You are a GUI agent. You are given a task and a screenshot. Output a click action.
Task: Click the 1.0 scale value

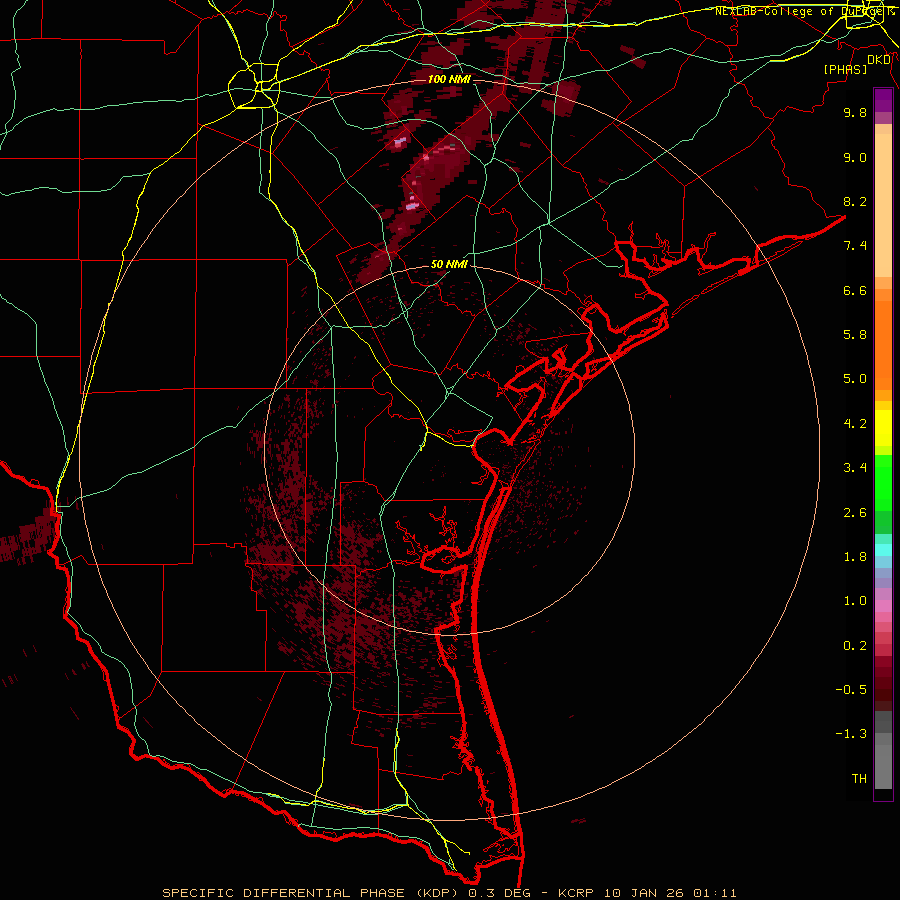coord(855,601)
